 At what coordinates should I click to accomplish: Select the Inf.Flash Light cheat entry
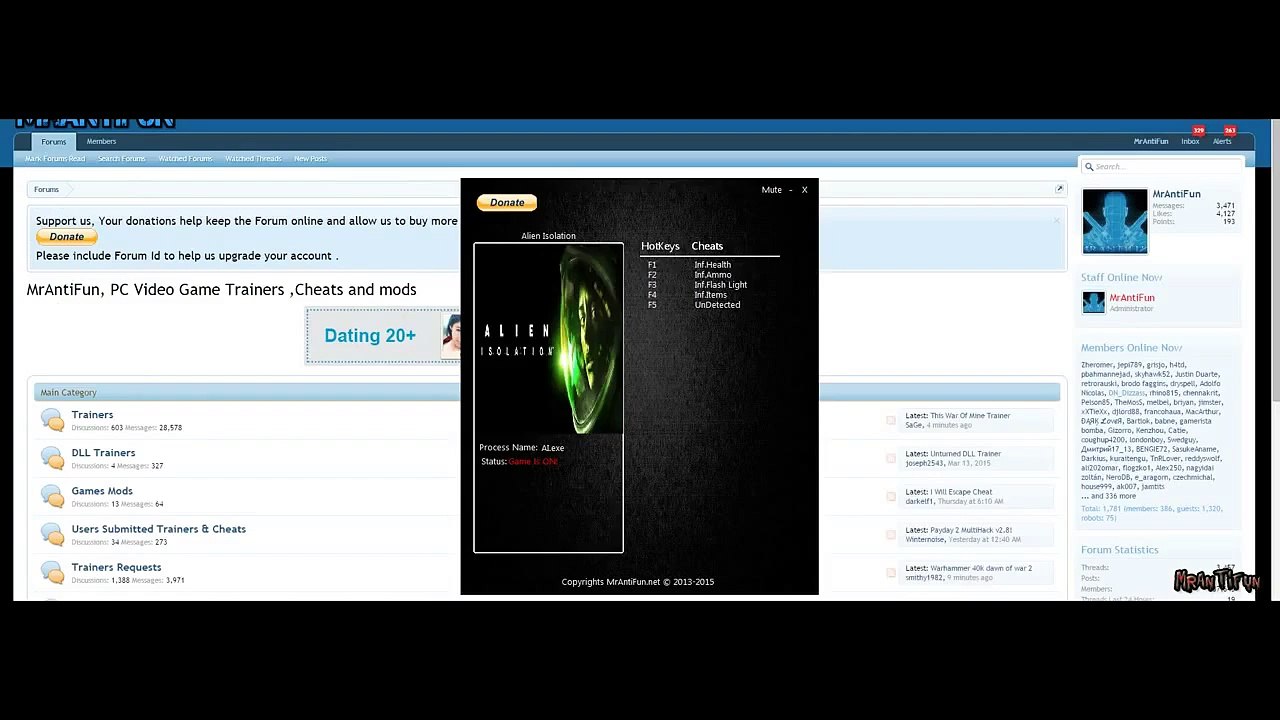click(720, 285)
